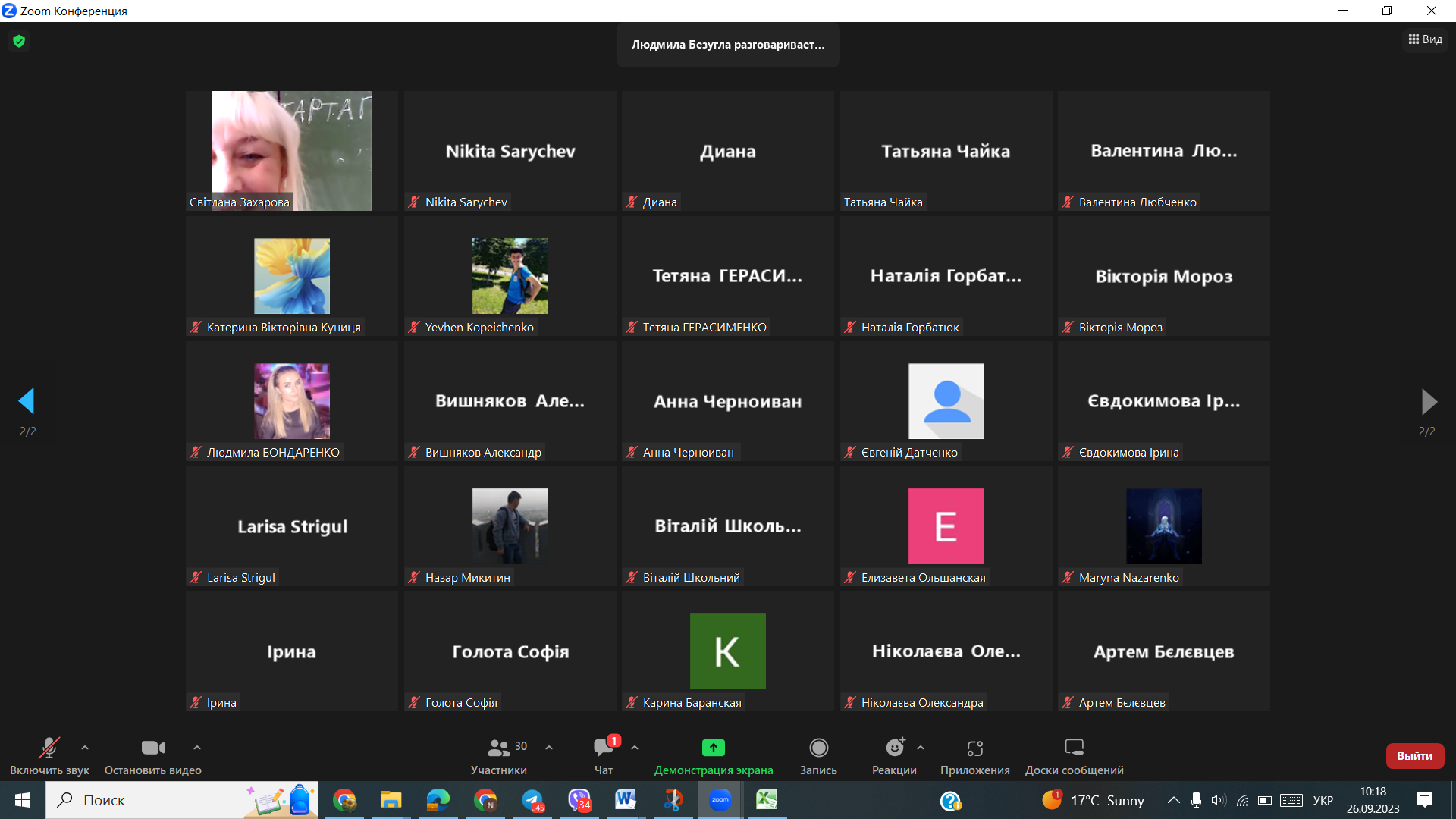1456x819 pixels.
Task: Select Світлана Захарова video thumbnail
Action: (291, 150)
